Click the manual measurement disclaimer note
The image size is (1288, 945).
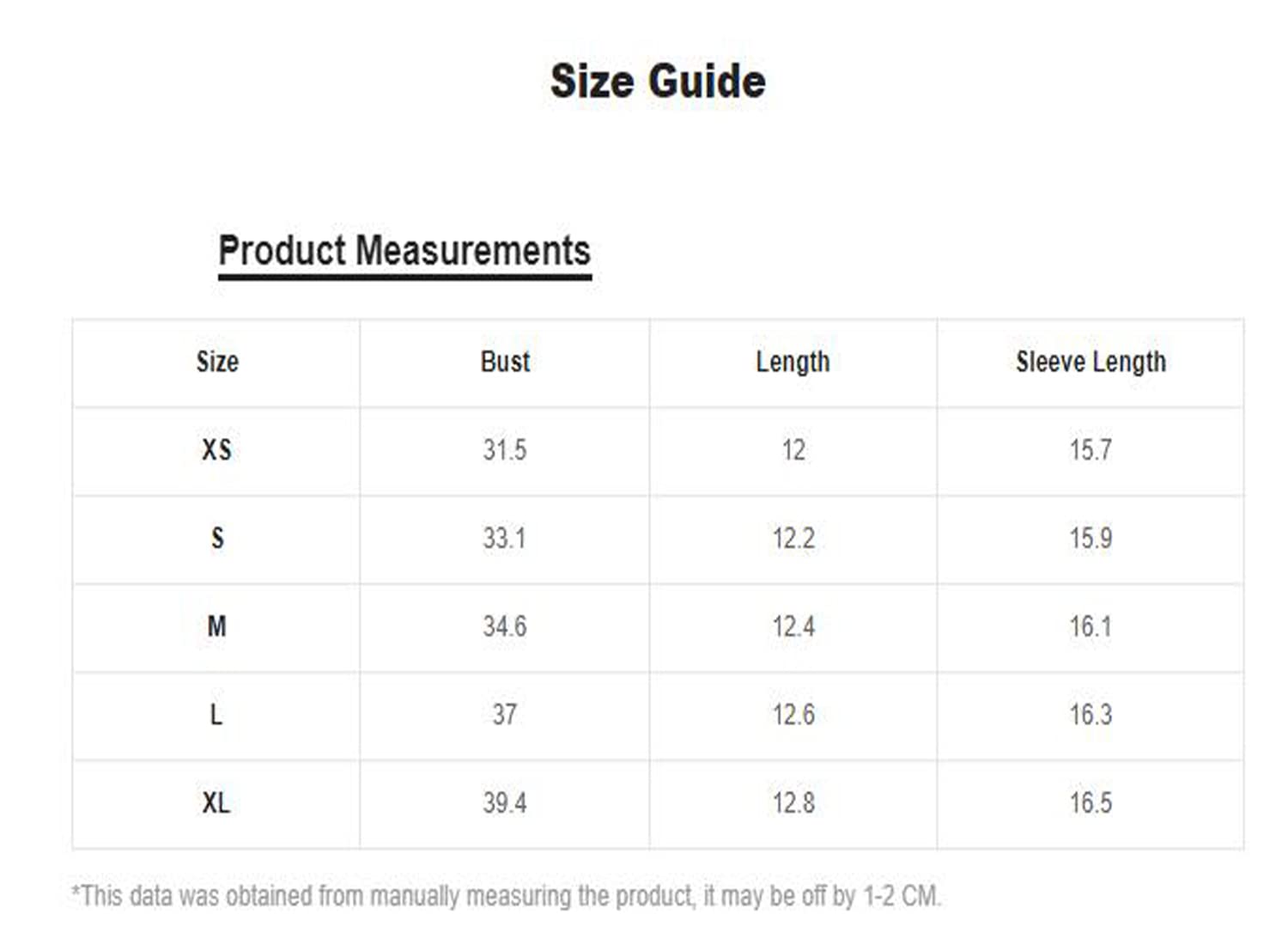507,896
